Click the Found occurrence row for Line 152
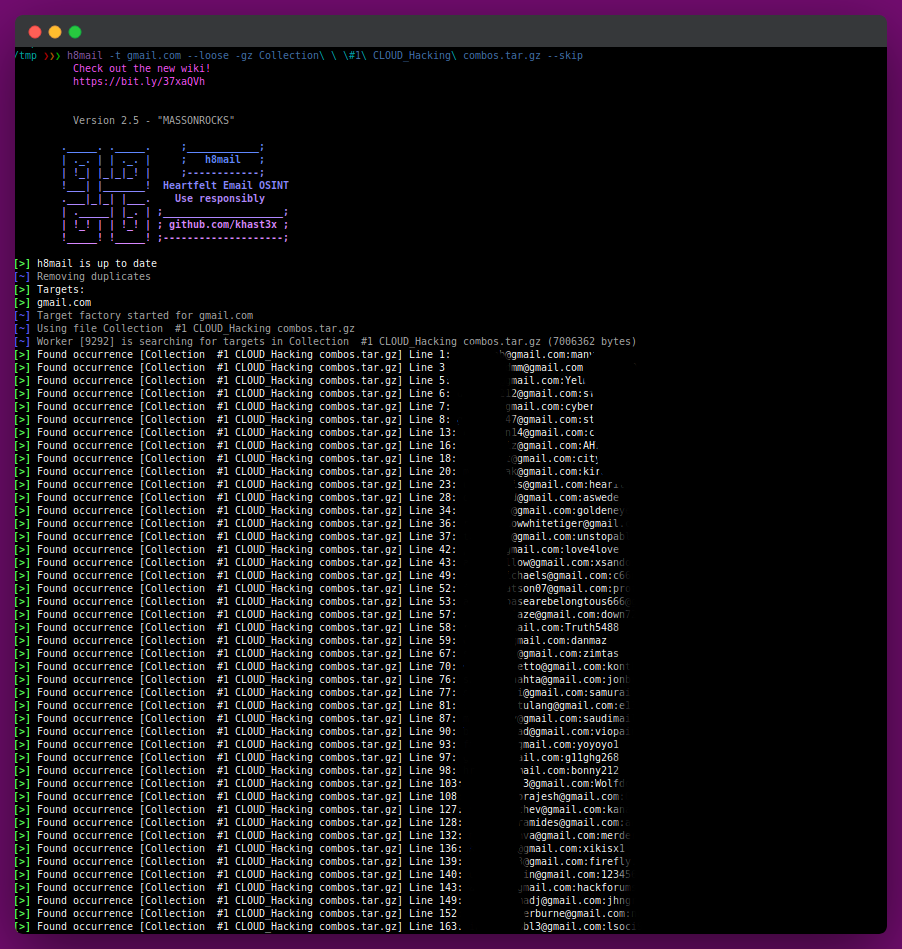902x949 pixels. pos(323,914)
